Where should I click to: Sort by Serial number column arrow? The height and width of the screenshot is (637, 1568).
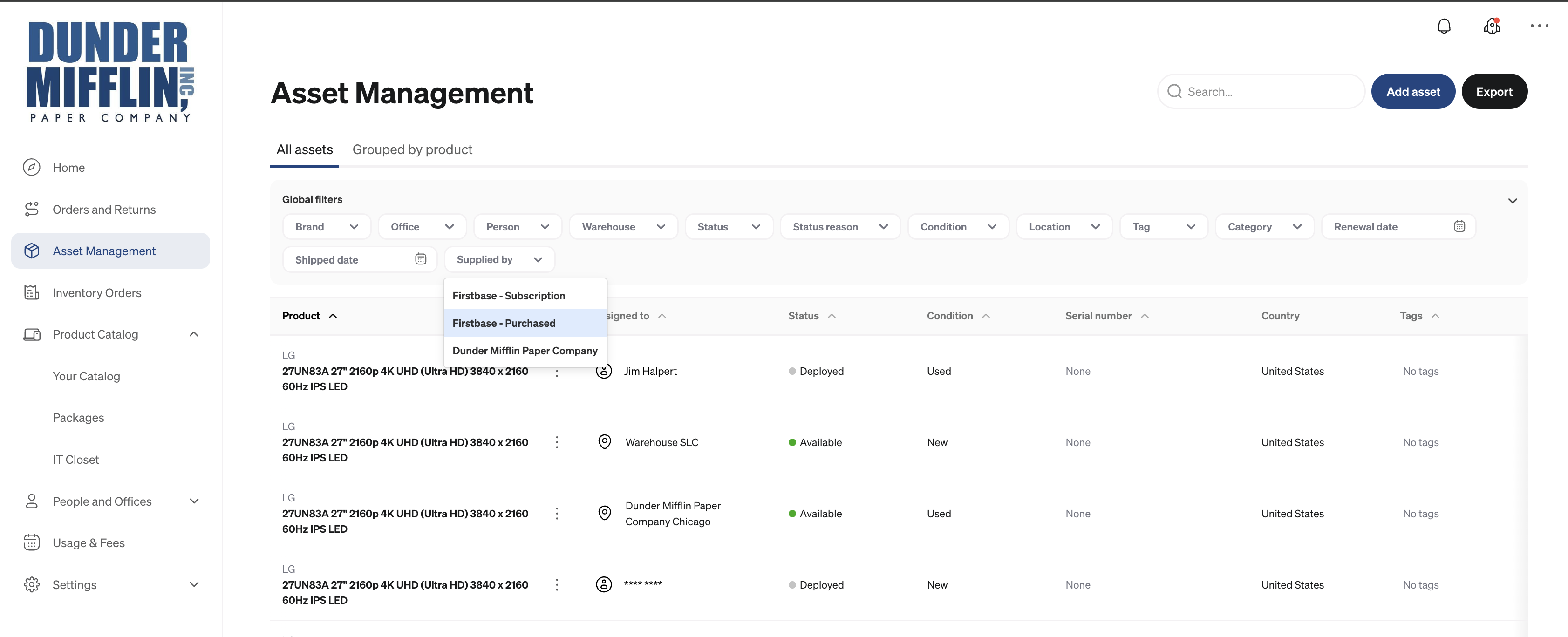(x=1145, y=316)
